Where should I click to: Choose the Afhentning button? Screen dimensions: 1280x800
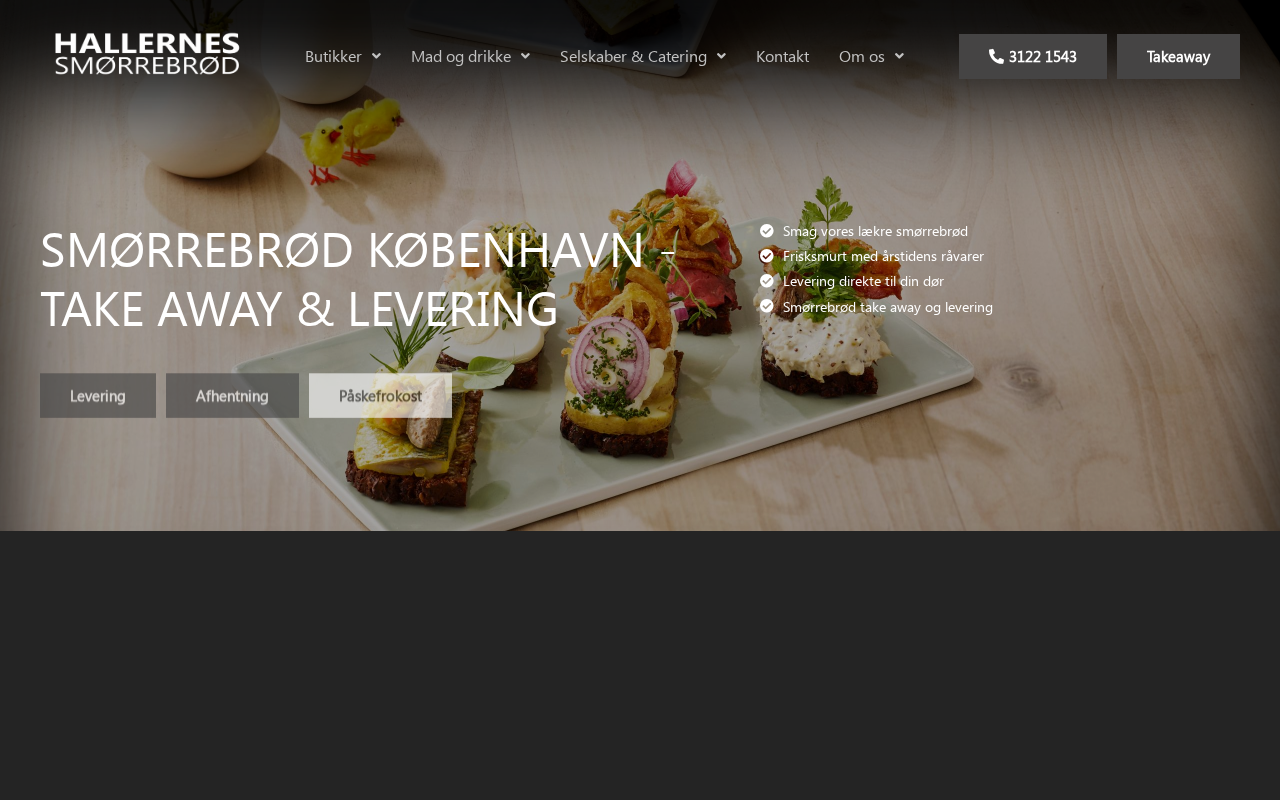(x=232, y=395)
